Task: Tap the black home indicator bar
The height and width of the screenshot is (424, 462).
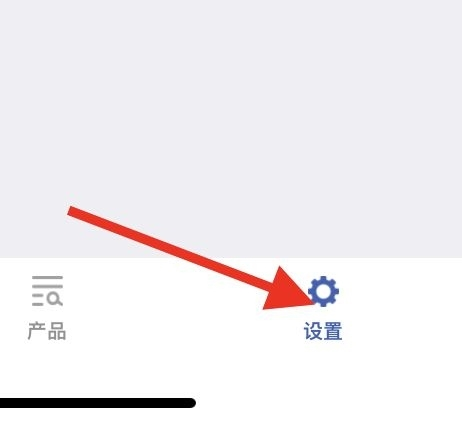Action: click(97, 402)
